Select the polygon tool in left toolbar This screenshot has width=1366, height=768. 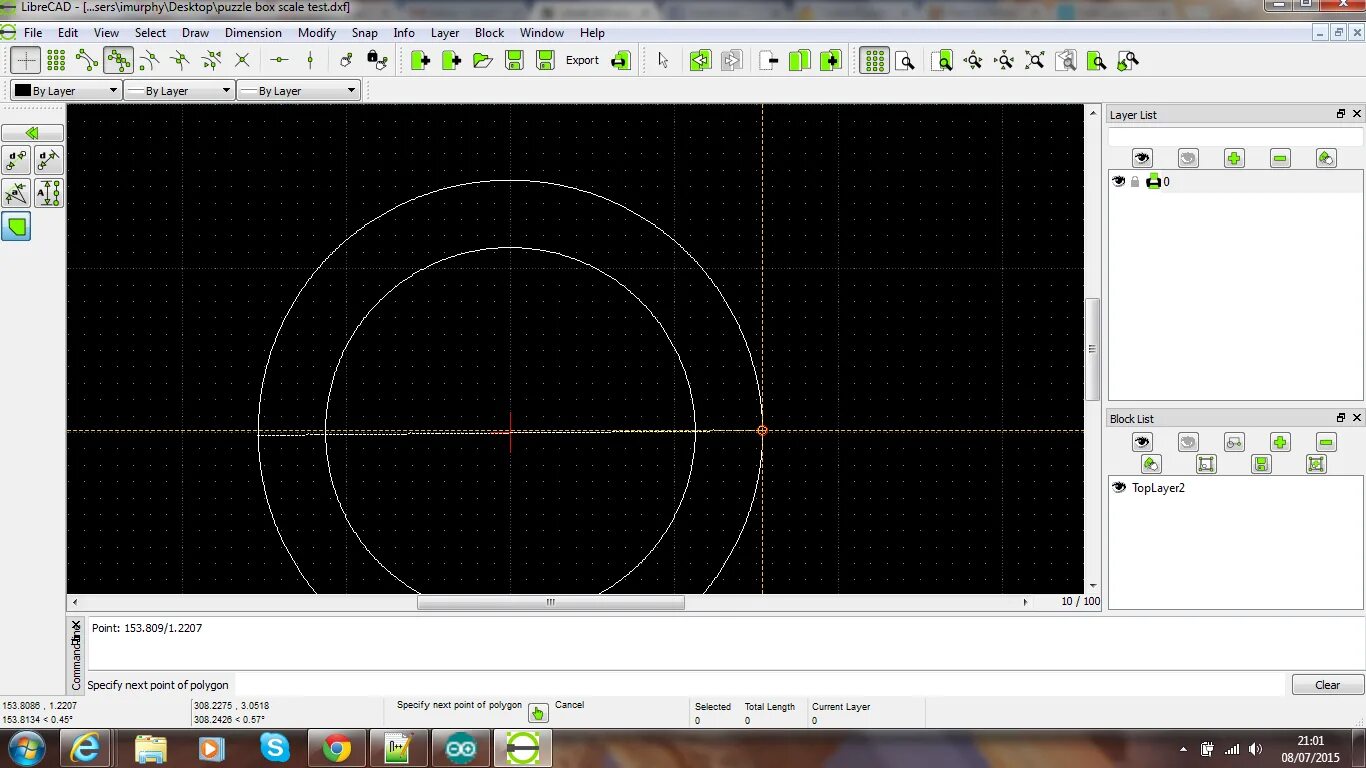pos(17,227)
